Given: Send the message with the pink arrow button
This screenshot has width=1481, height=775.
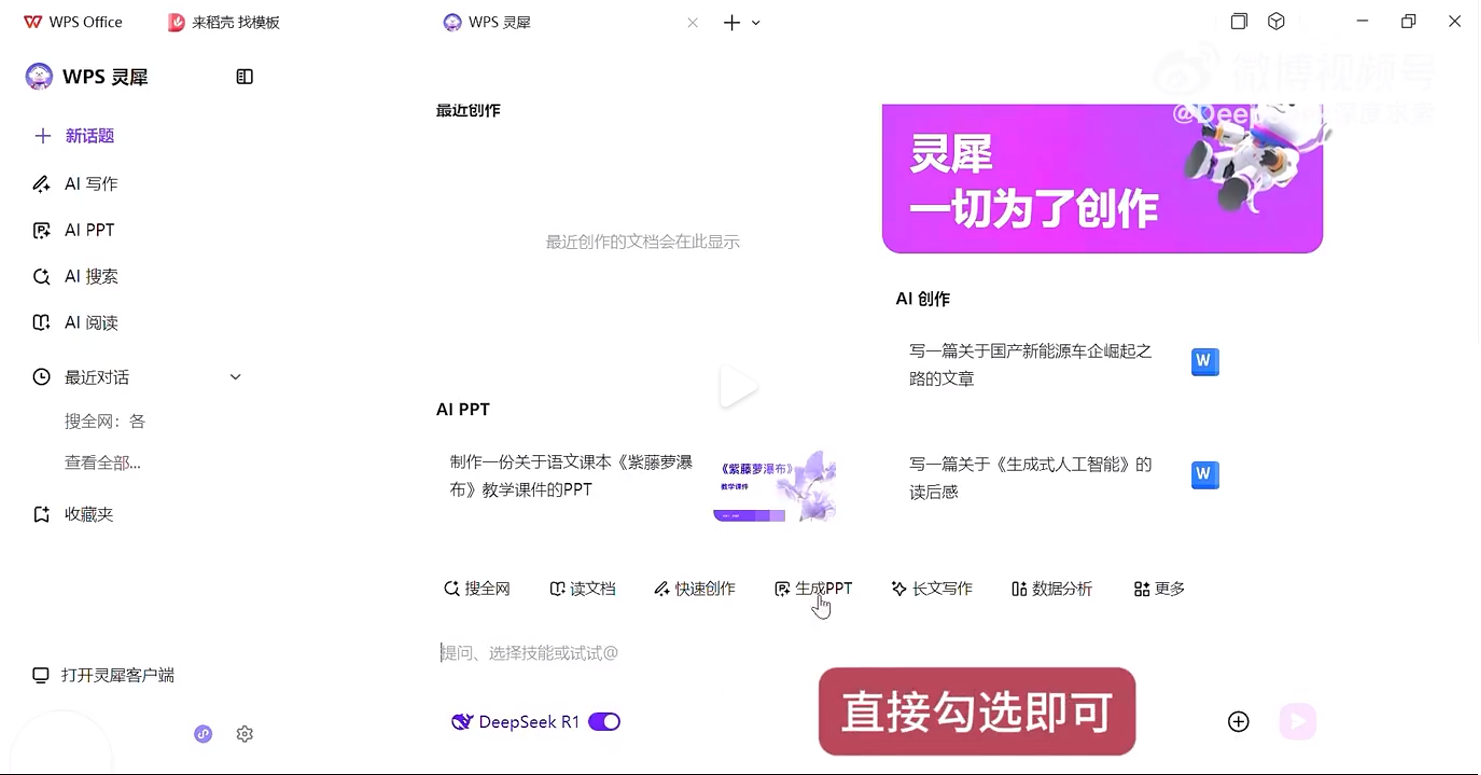Looking at the screenshot, I should coord(1297,722).
